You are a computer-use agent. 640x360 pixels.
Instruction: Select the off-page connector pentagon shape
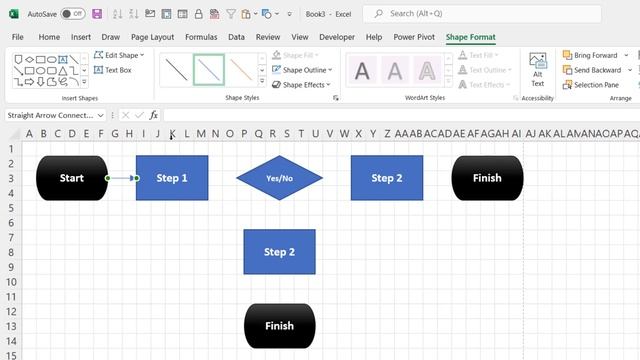coord(18,60)
